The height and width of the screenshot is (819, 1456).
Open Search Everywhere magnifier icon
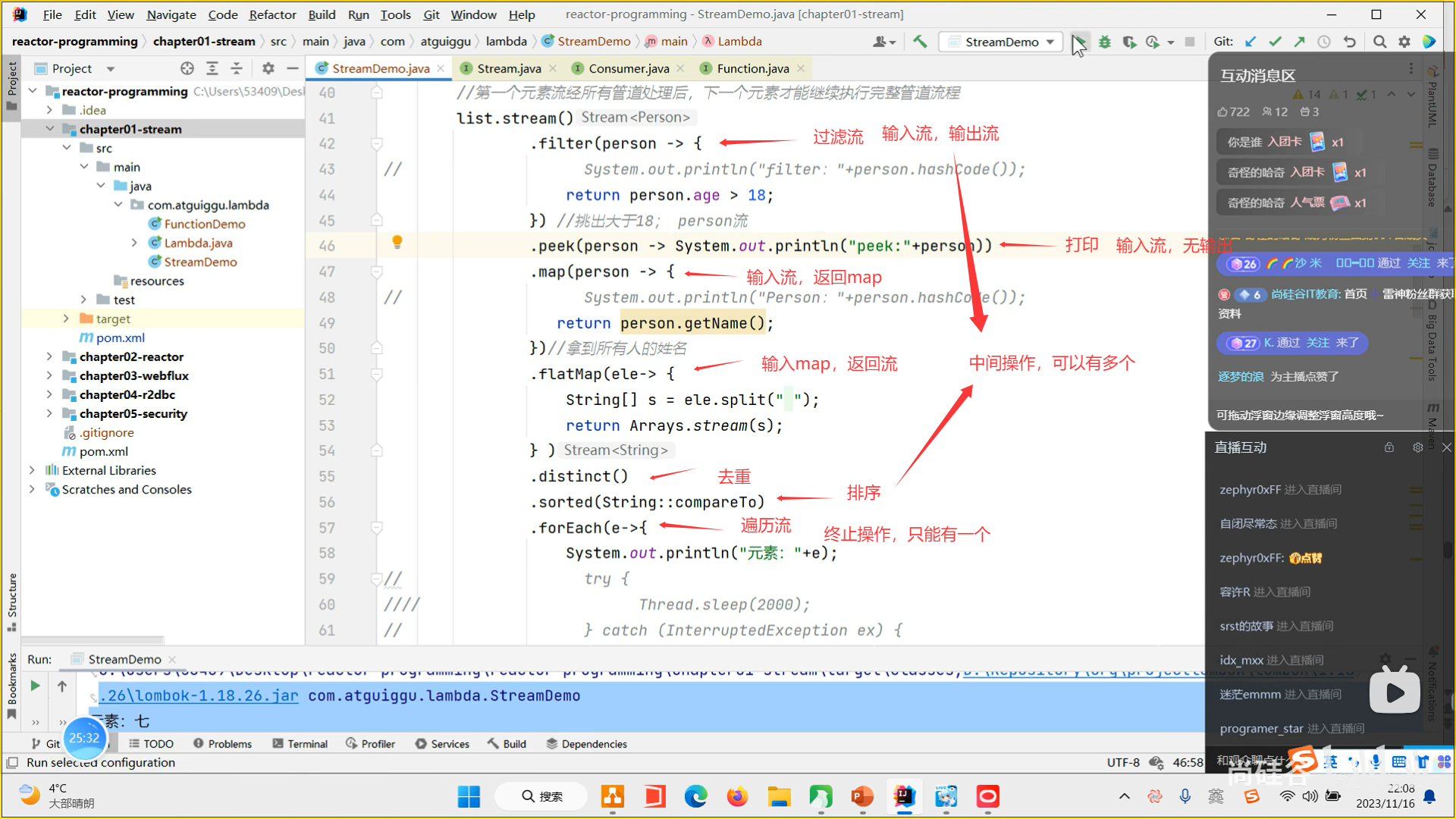point(1379,42)
